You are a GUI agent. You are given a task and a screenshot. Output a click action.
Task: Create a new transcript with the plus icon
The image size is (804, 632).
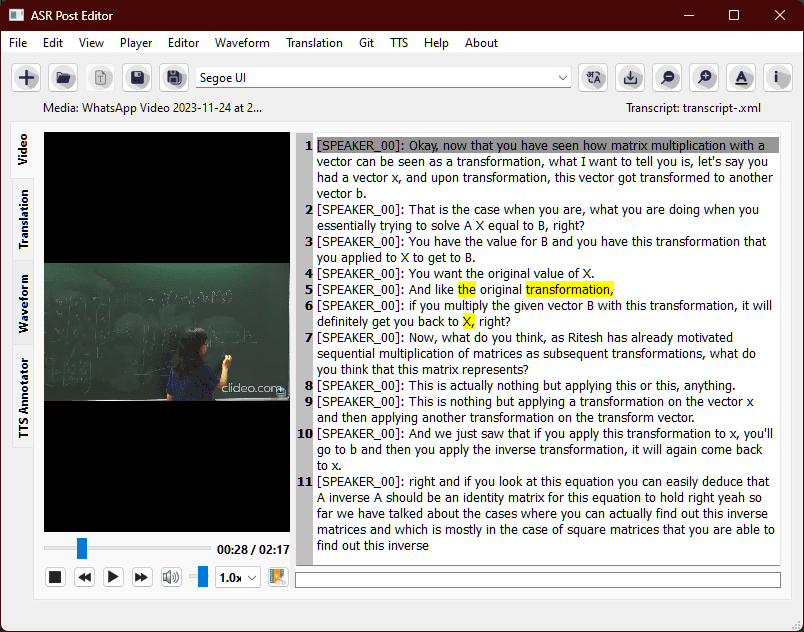(x=26, y=77)
